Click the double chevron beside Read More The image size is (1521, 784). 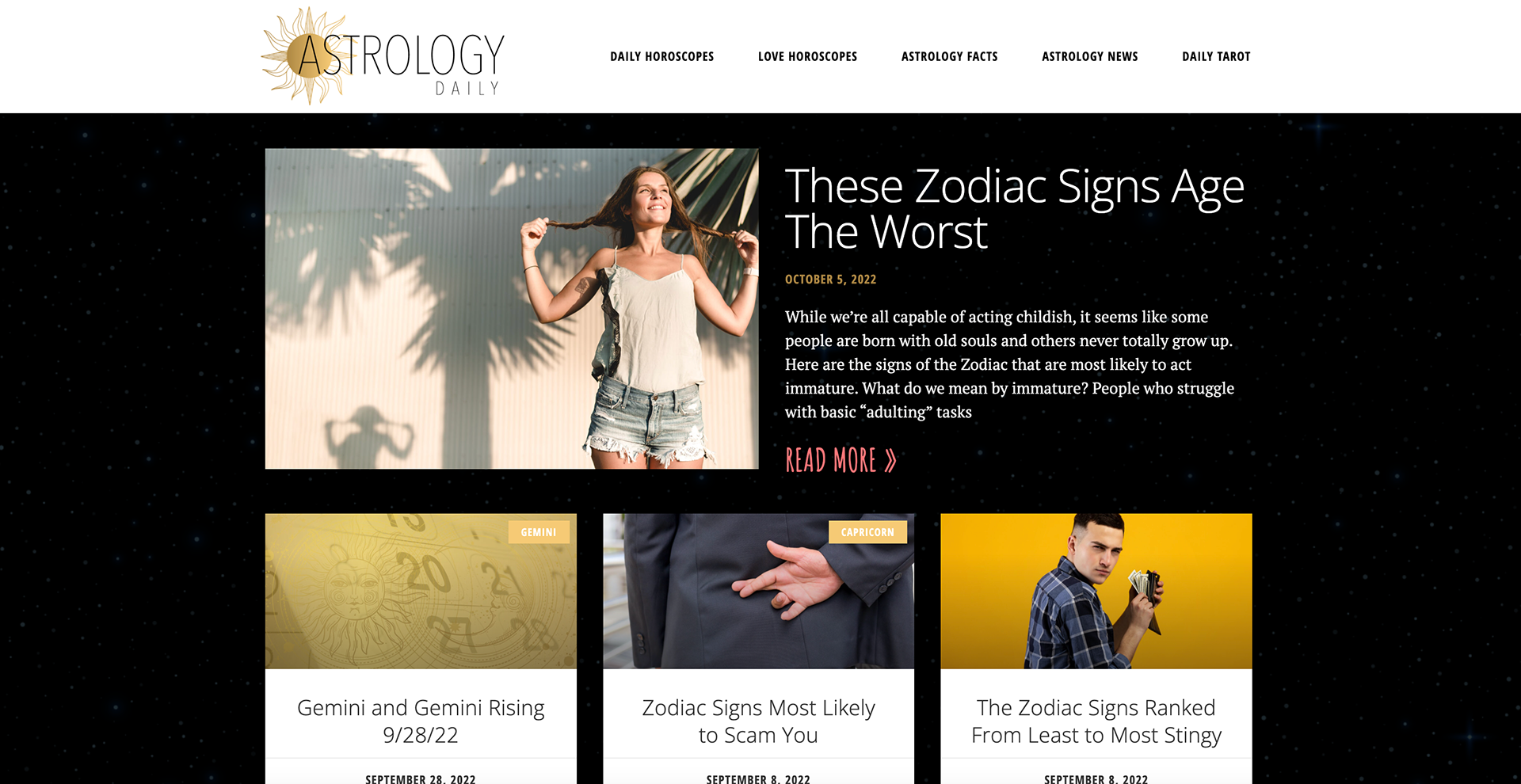tap(890, 461)
